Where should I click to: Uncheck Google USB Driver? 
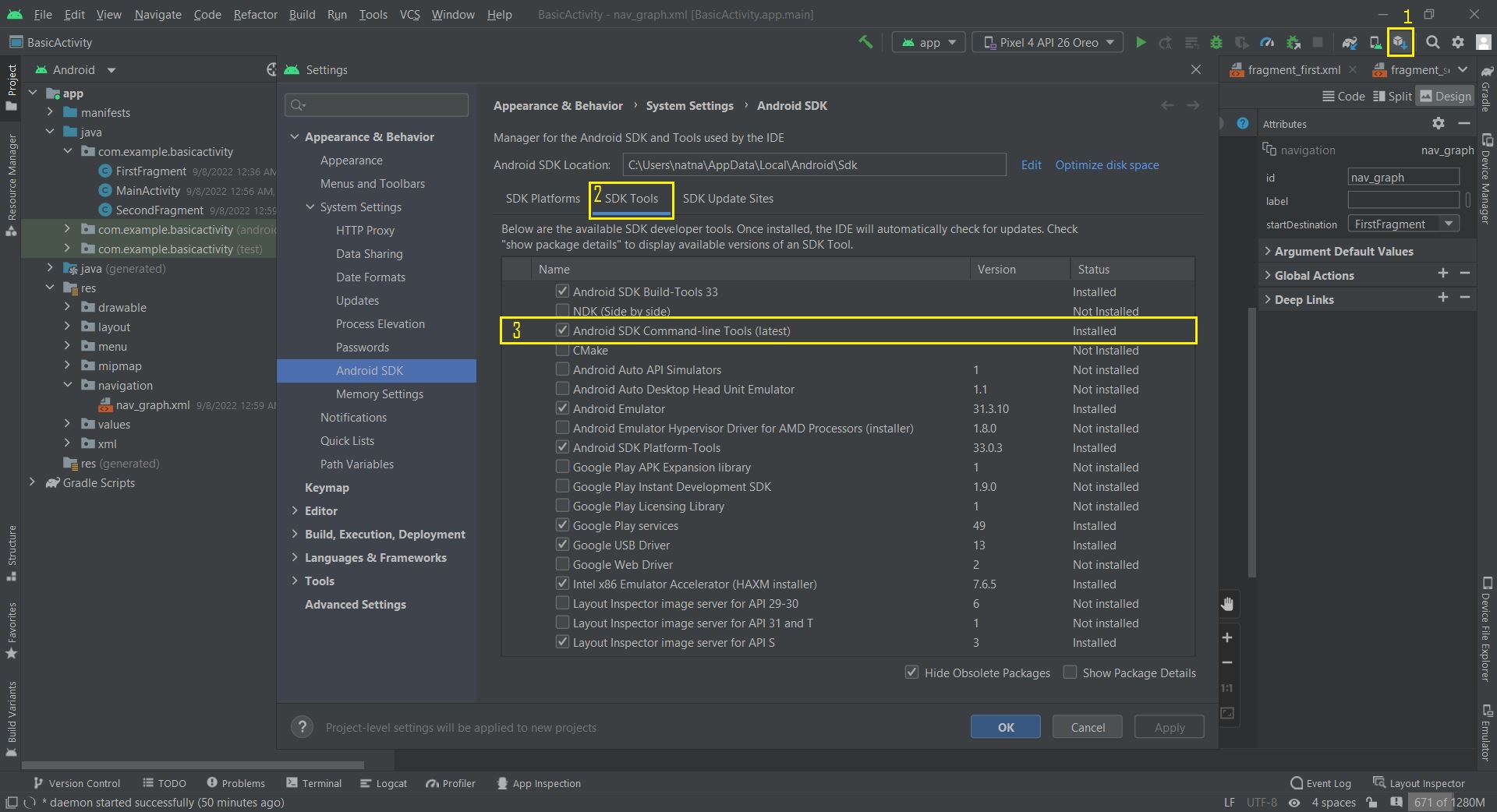[x=562, y=544]
